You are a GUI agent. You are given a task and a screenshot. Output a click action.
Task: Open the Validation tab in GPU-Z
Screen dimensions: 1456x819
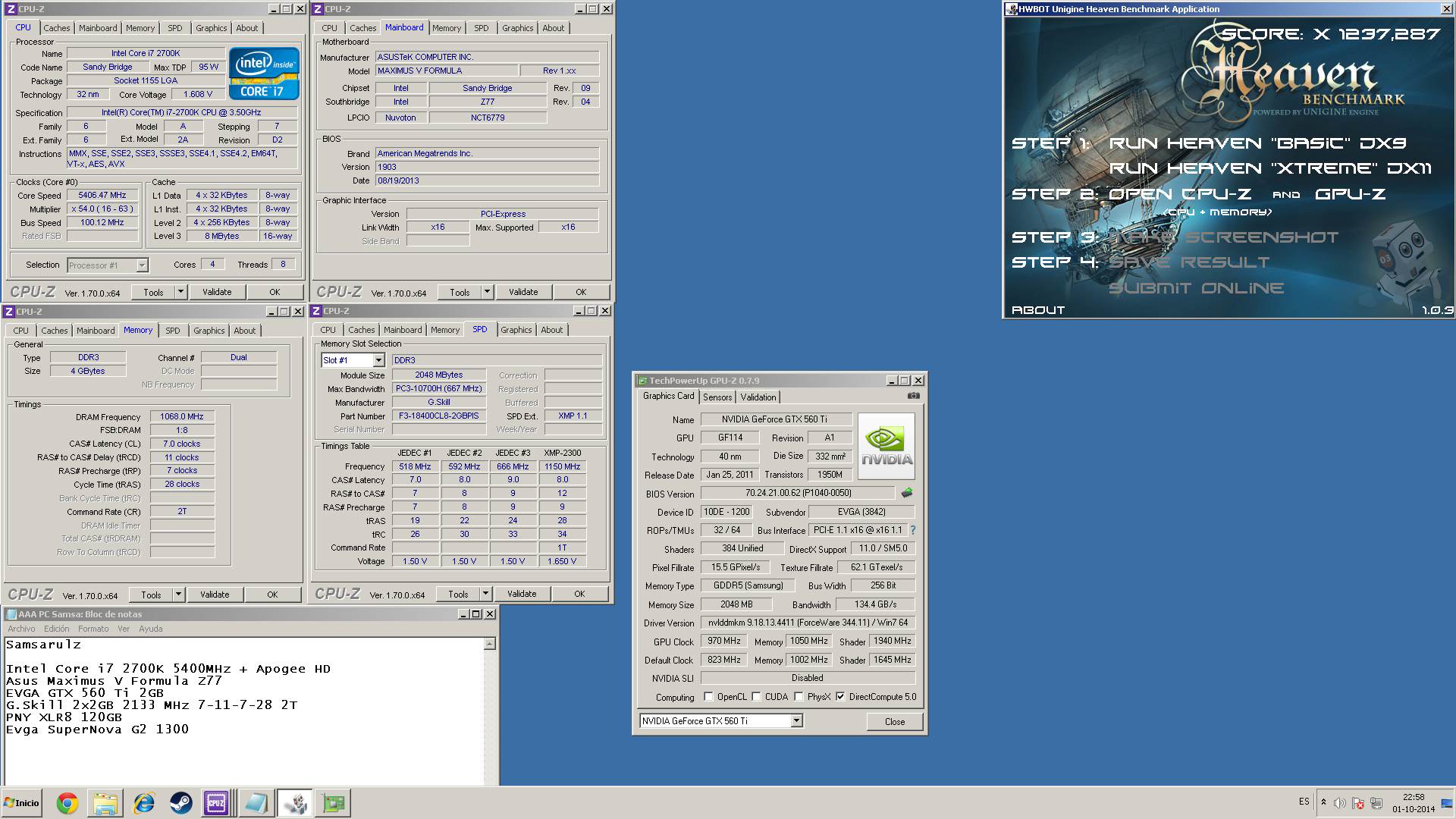tap(758, 397)
